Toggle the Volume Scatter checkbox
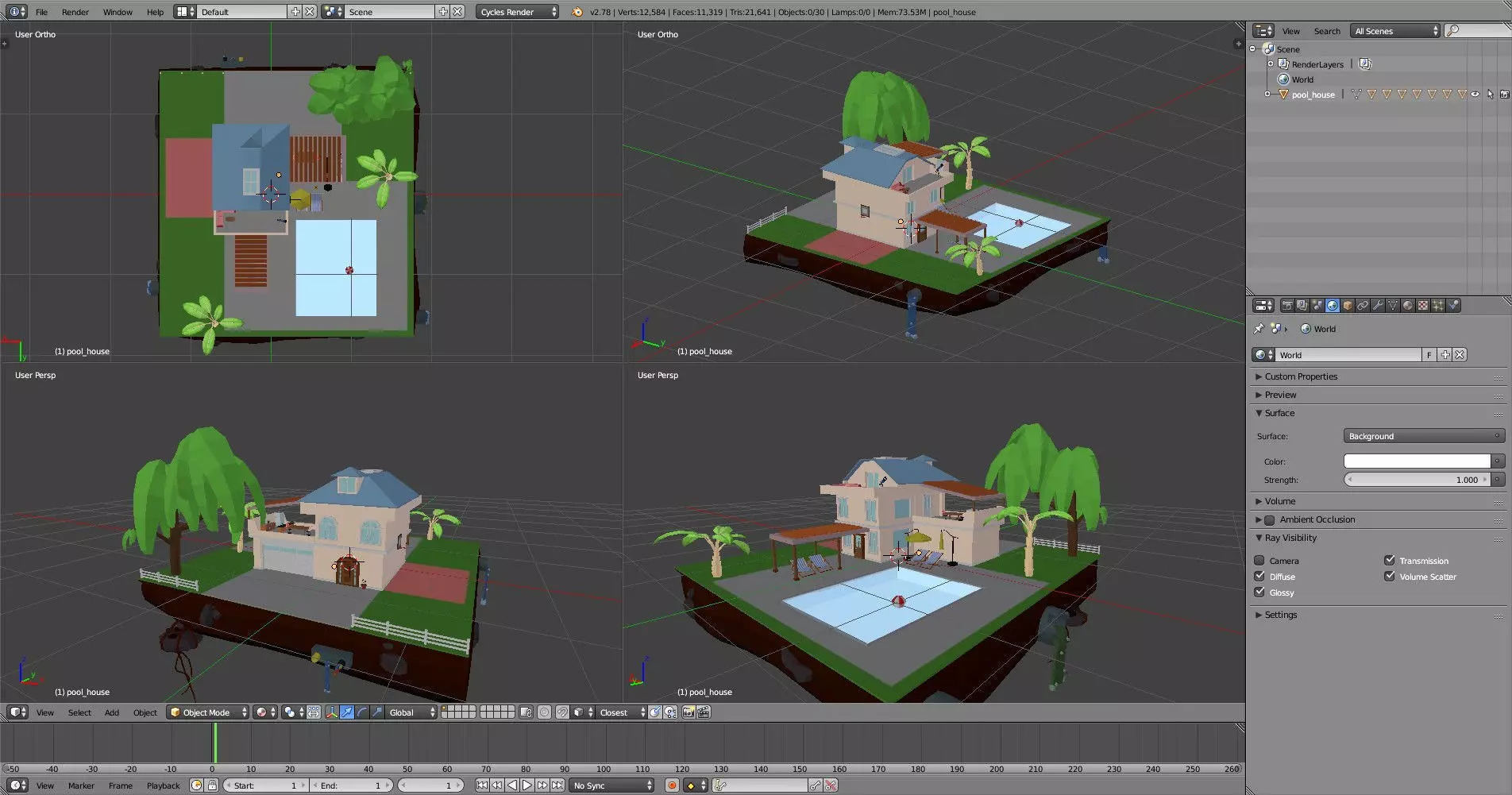1512x795 pixels. (1390, 577)
